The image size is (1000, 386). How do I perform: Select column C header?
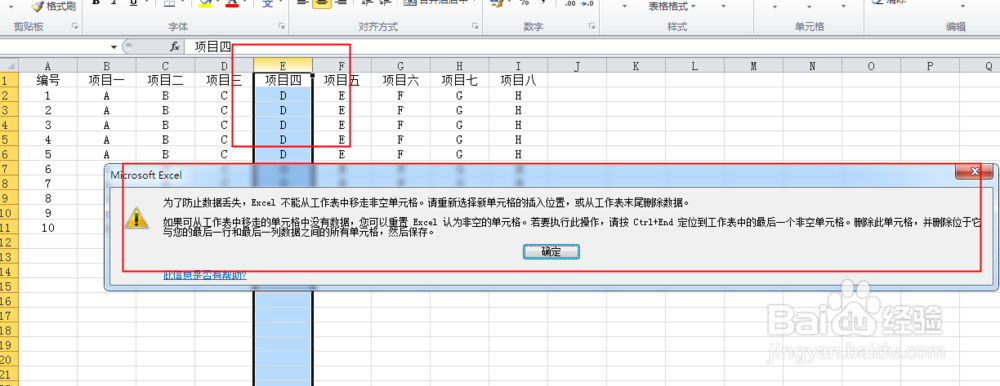pos(165,66)
